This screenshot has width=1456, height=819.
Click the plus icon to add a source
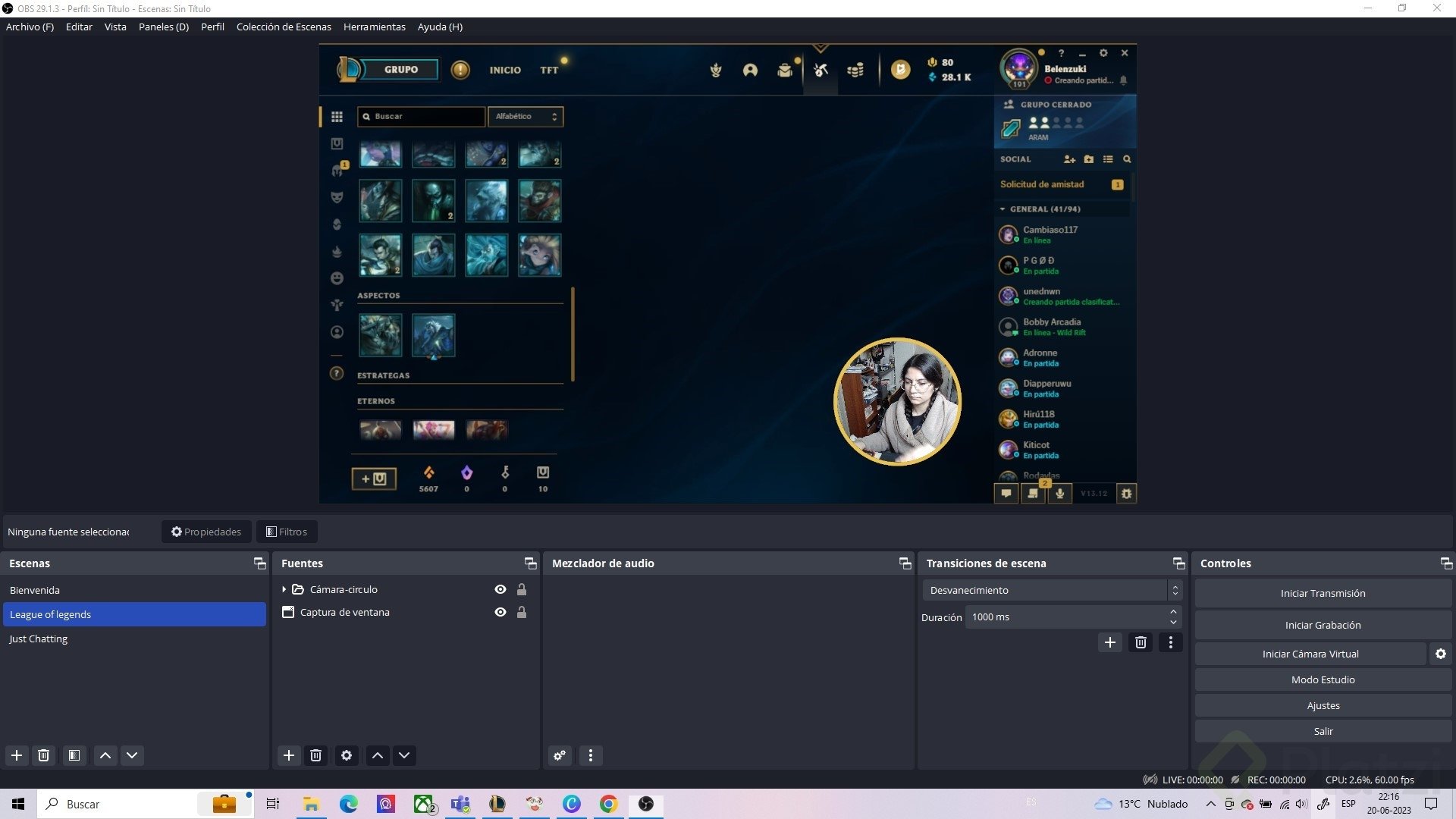288,755
